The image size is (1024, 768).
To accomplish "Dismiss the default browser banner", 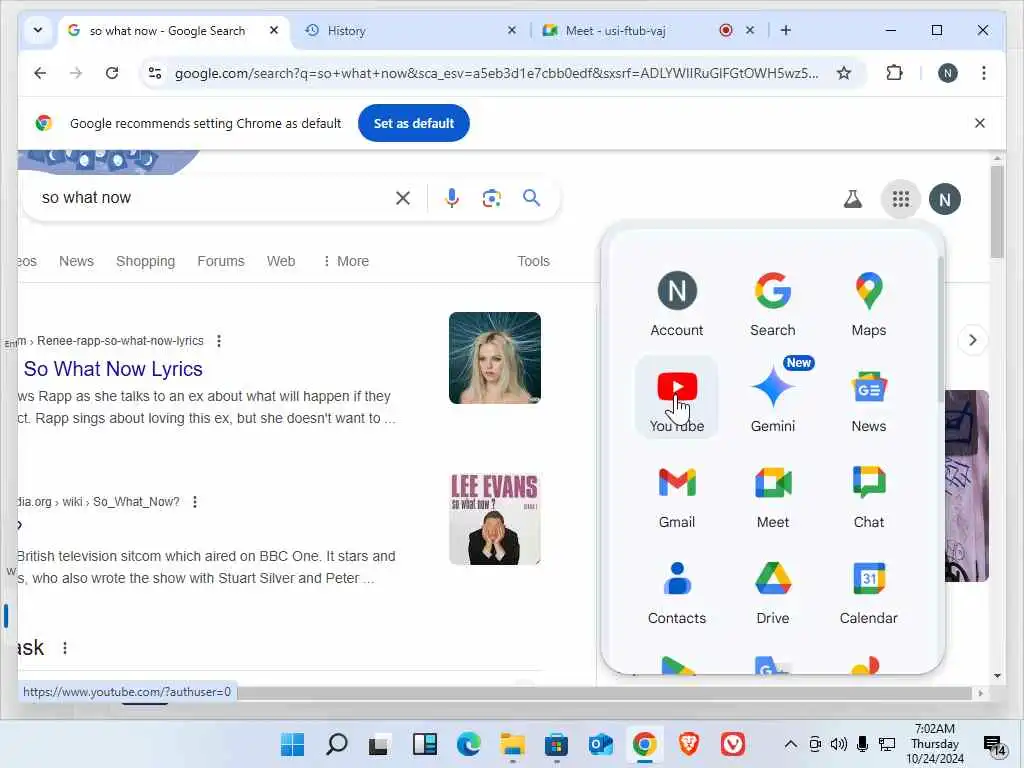I will point(980,123).
